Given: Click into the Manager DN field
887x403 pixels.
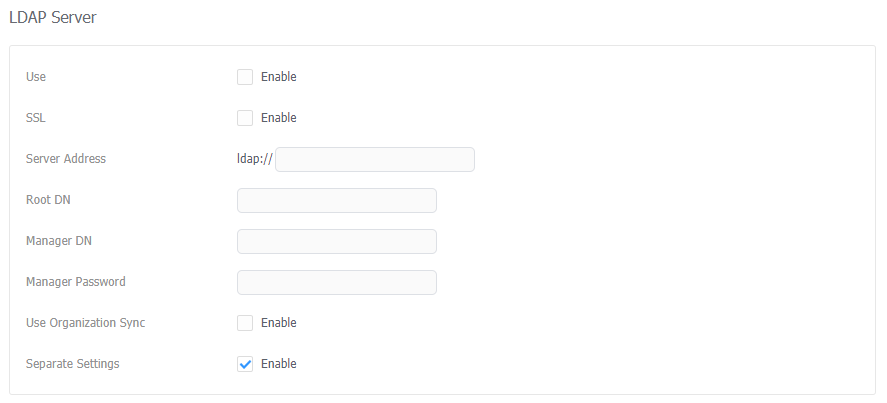Looking at the screenshot, I should [336, 241].
